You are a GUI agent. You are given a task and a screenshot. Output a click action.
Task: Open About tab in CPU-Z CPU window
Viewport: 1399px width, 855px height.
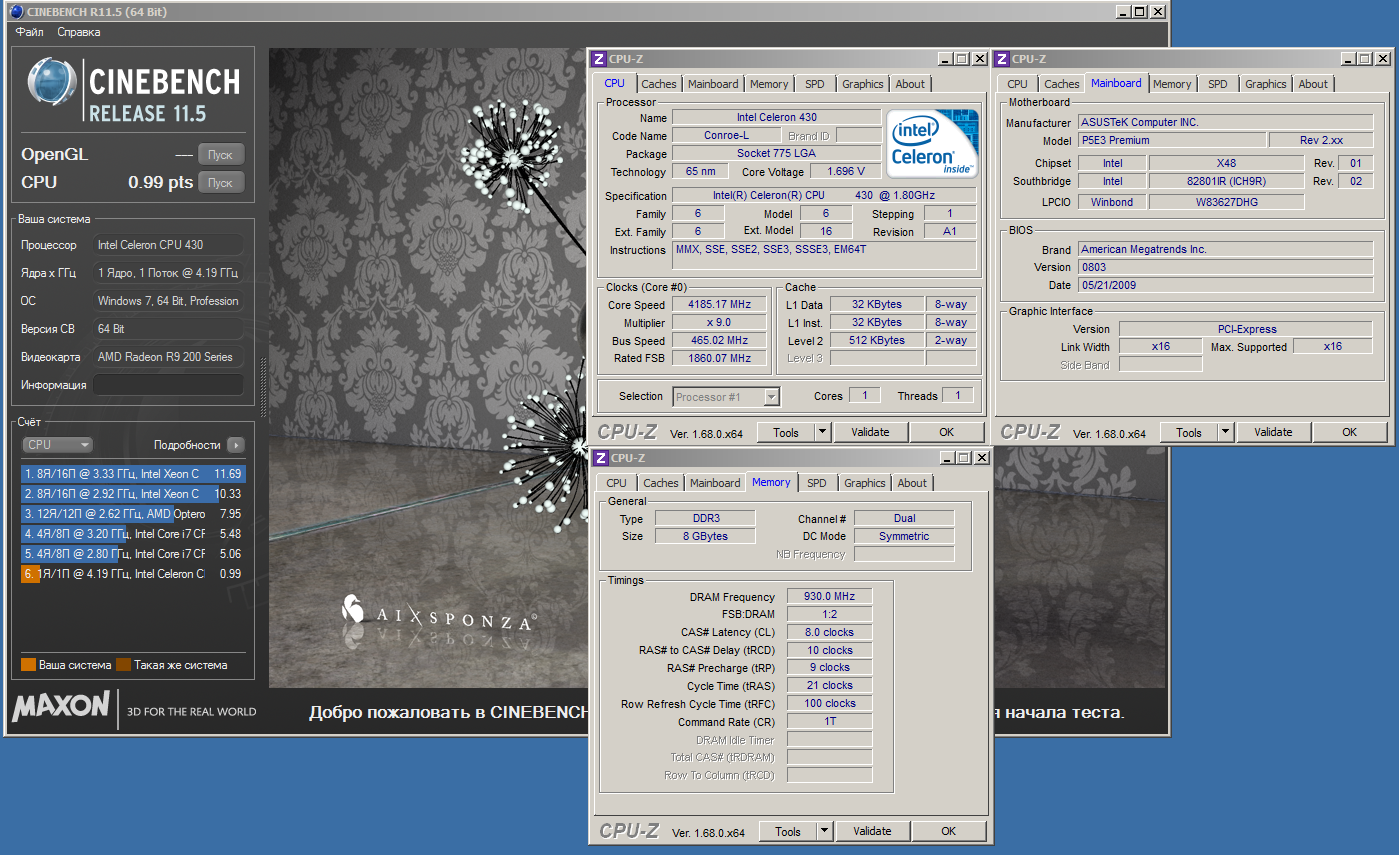[910, 84]
